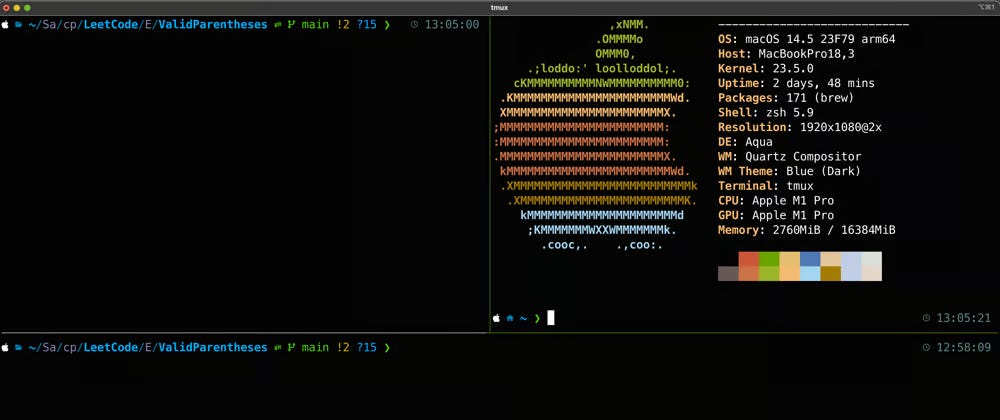Click the 'Uptime: 2 days, 48 mins' line
Viewport: 1000px width, 420px height.
pos(796,83)
